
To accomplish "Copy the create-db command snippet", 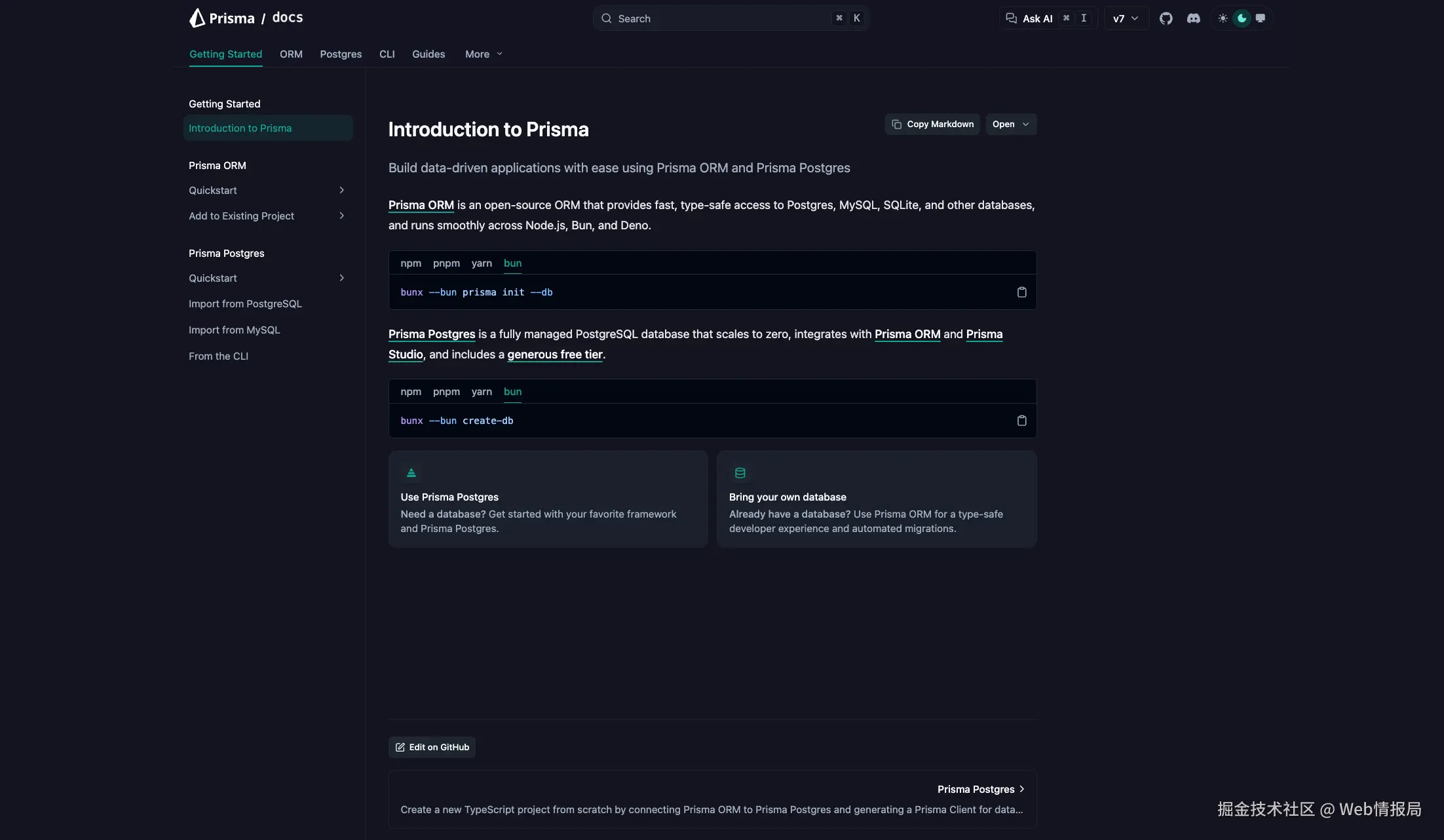I will point(1021,421).
